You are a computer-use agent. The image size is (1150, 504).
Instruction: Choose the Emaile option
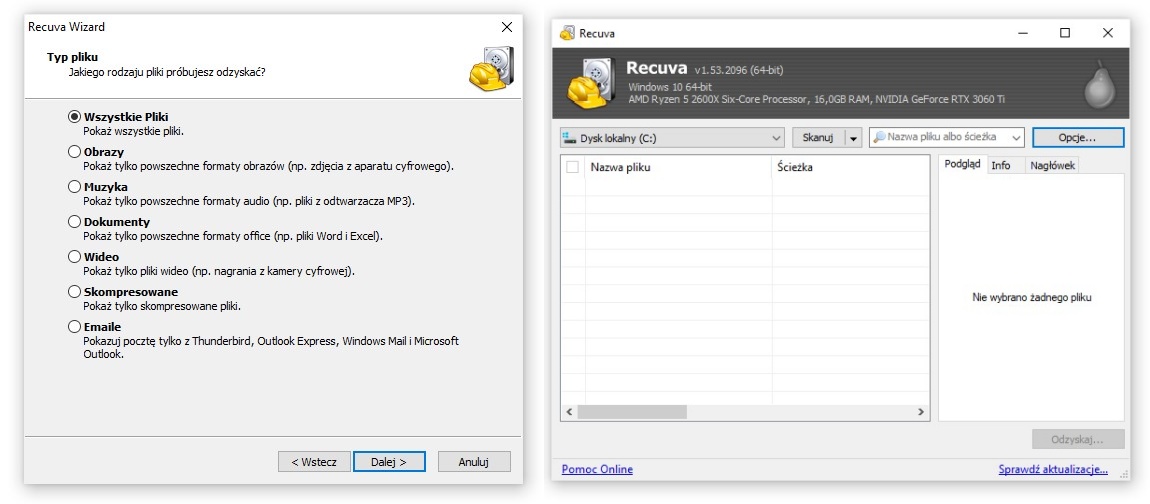tap(74, 326)
